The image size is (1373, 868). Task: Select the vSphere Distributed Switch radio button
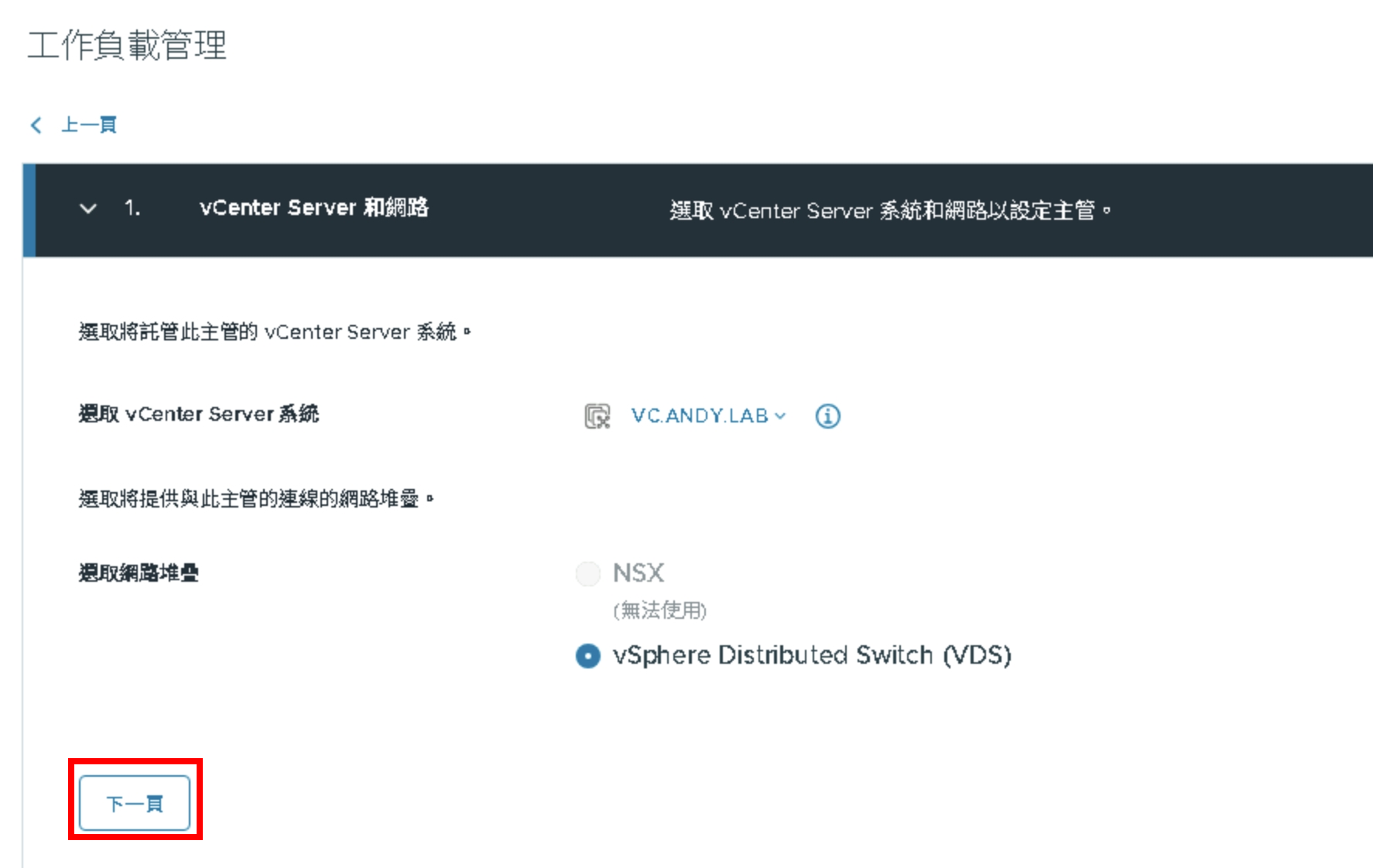point(588,656)
